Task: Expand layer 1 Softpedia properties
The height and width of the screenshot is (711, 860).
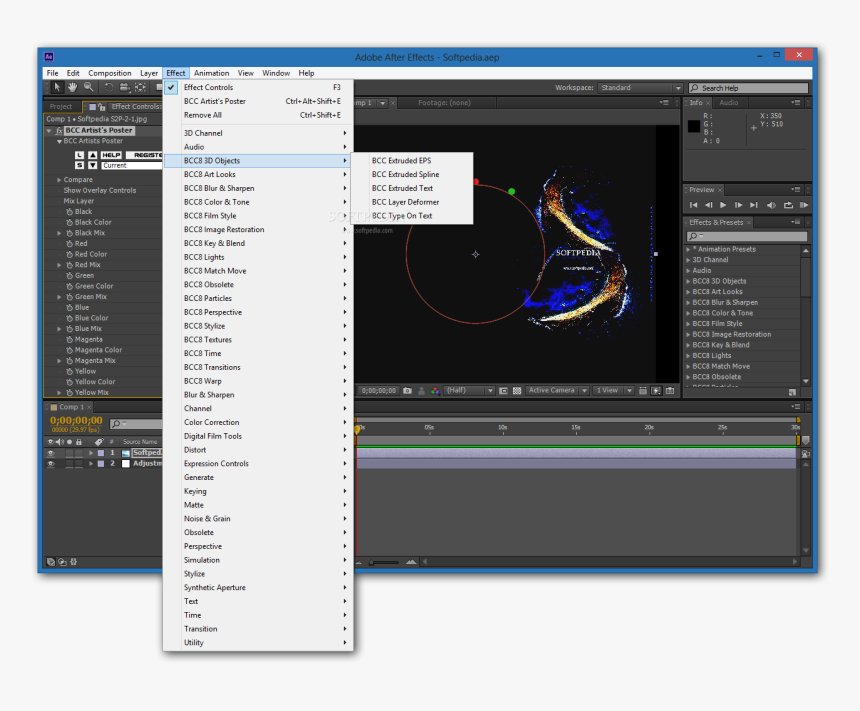Action: point(91,453)
